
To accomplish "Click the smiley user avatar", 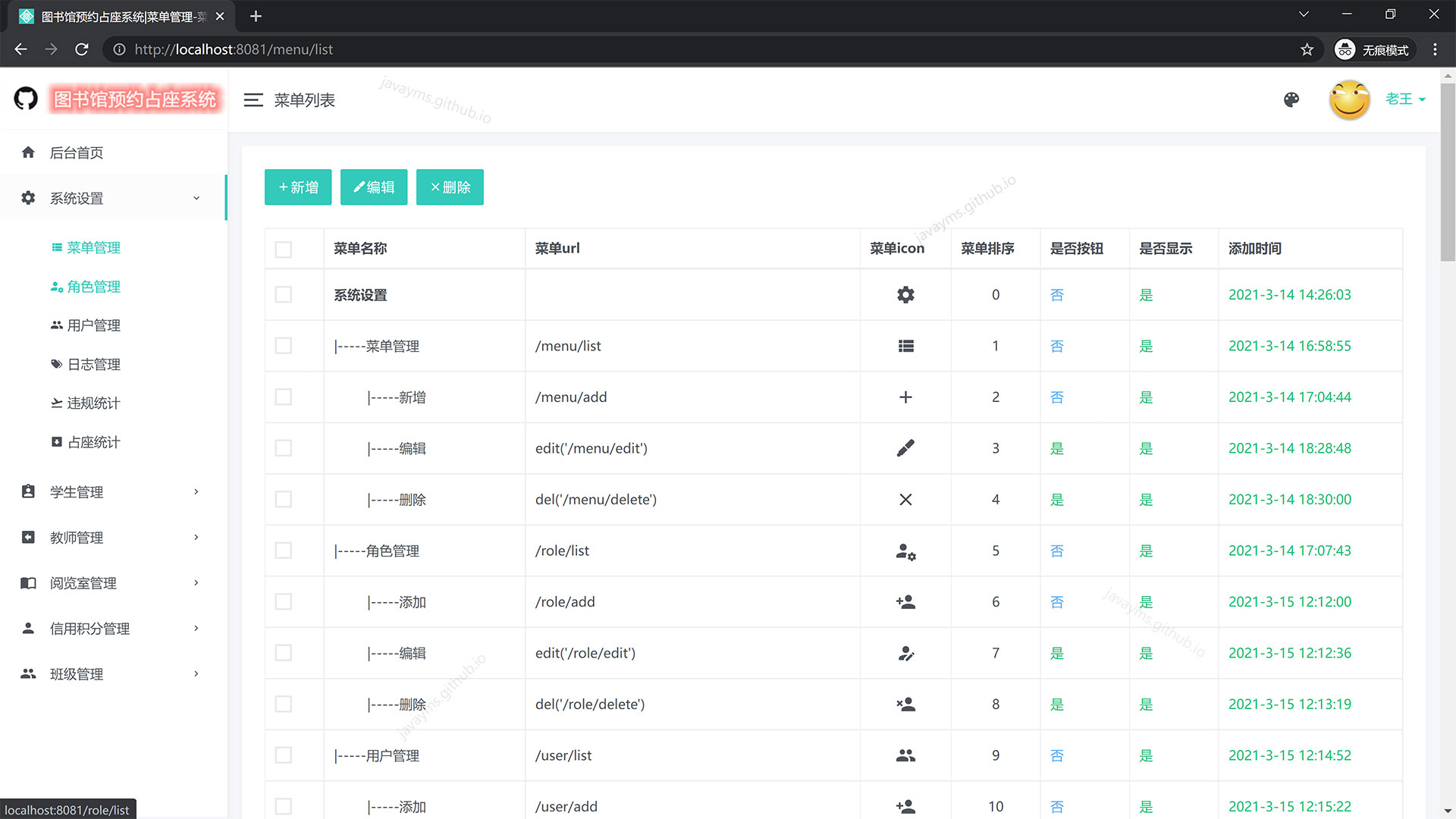I will tap(1349, 100).
